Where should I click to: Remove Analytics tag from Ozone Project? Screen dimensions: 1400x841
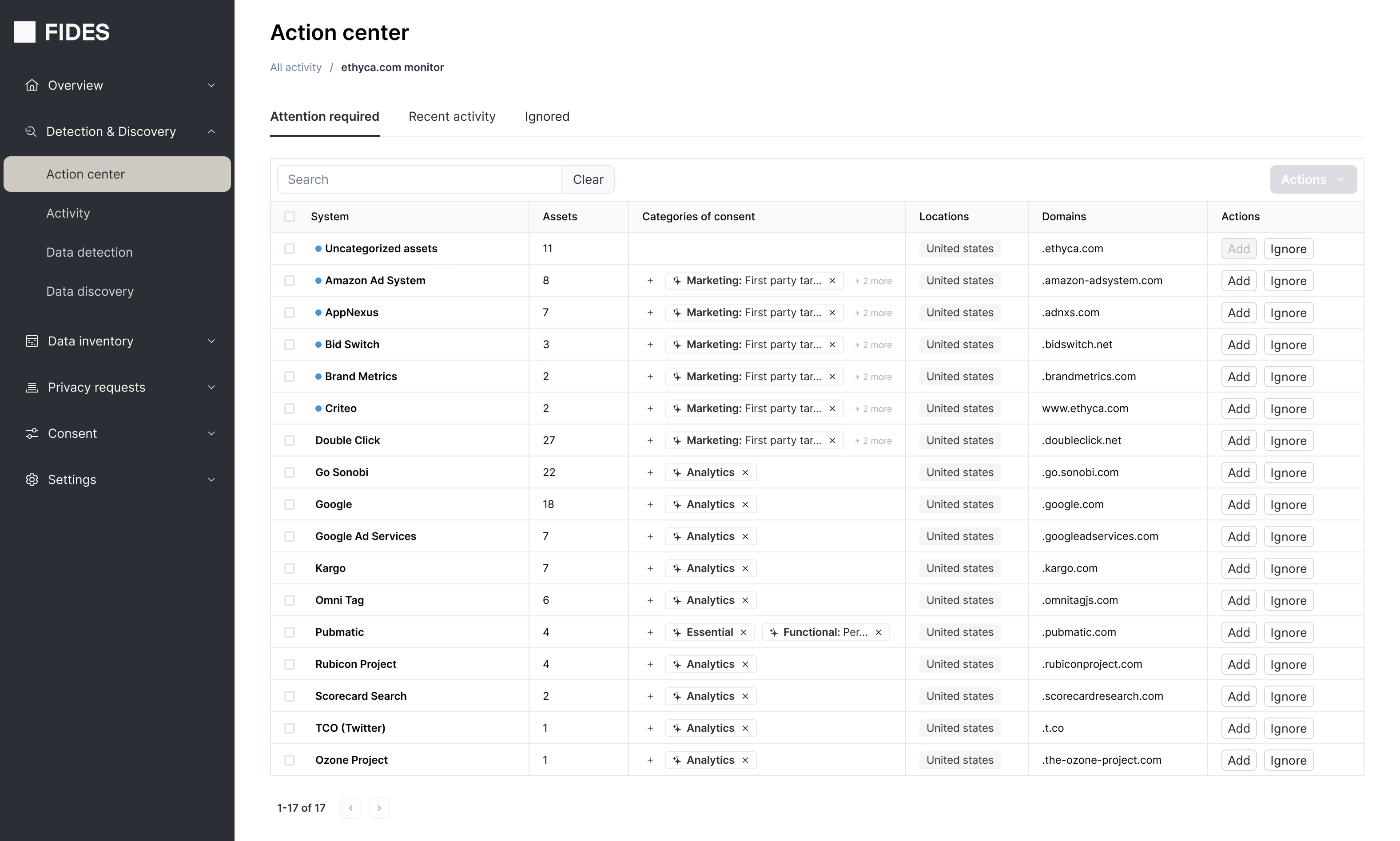[745, 761]
